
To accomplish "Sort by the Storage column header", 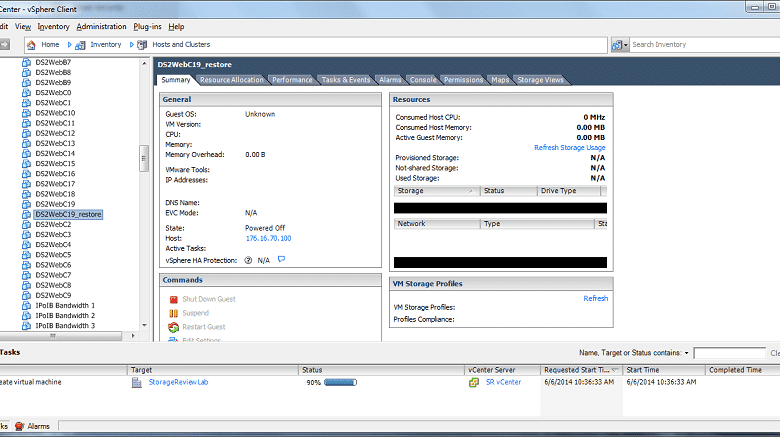I will (x=436, y=191).
